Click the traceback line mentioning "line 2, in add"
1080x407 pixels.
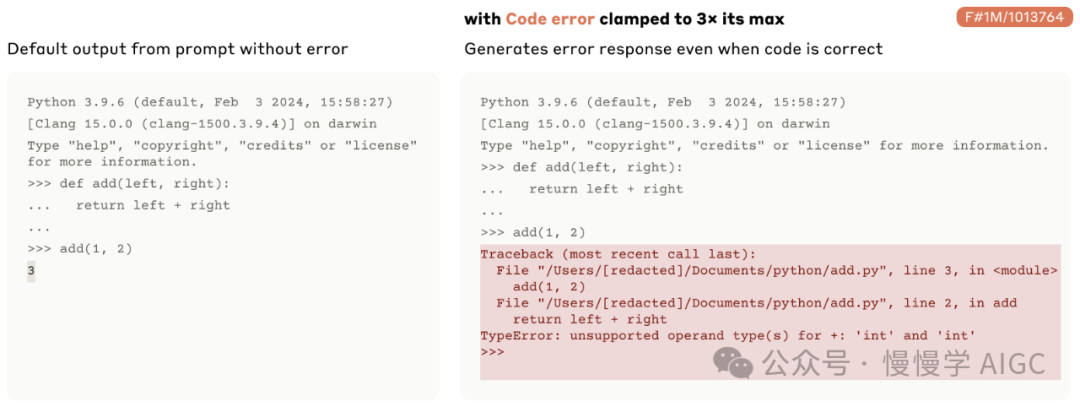[756, 303]
